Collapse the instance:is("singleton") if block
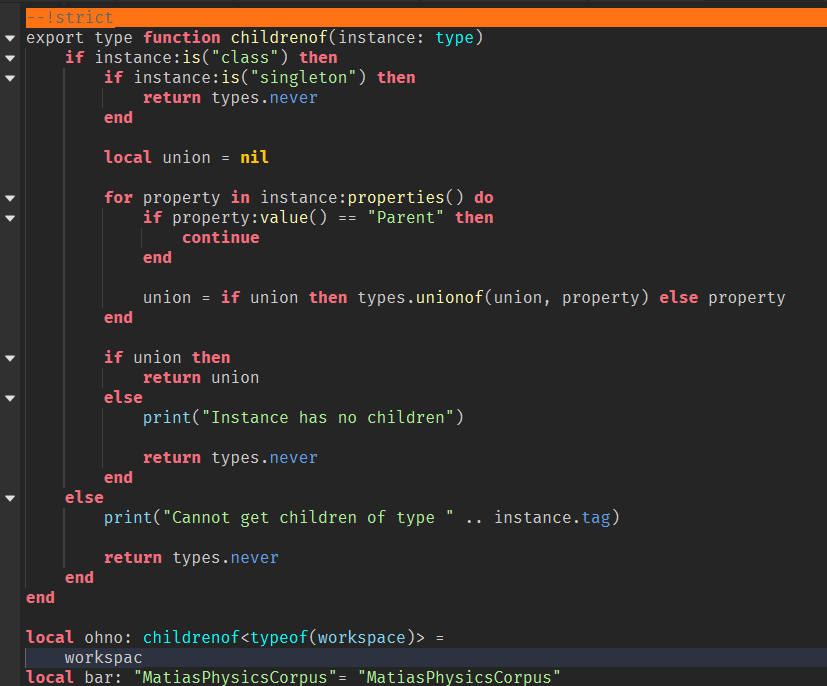 [9, 78]
